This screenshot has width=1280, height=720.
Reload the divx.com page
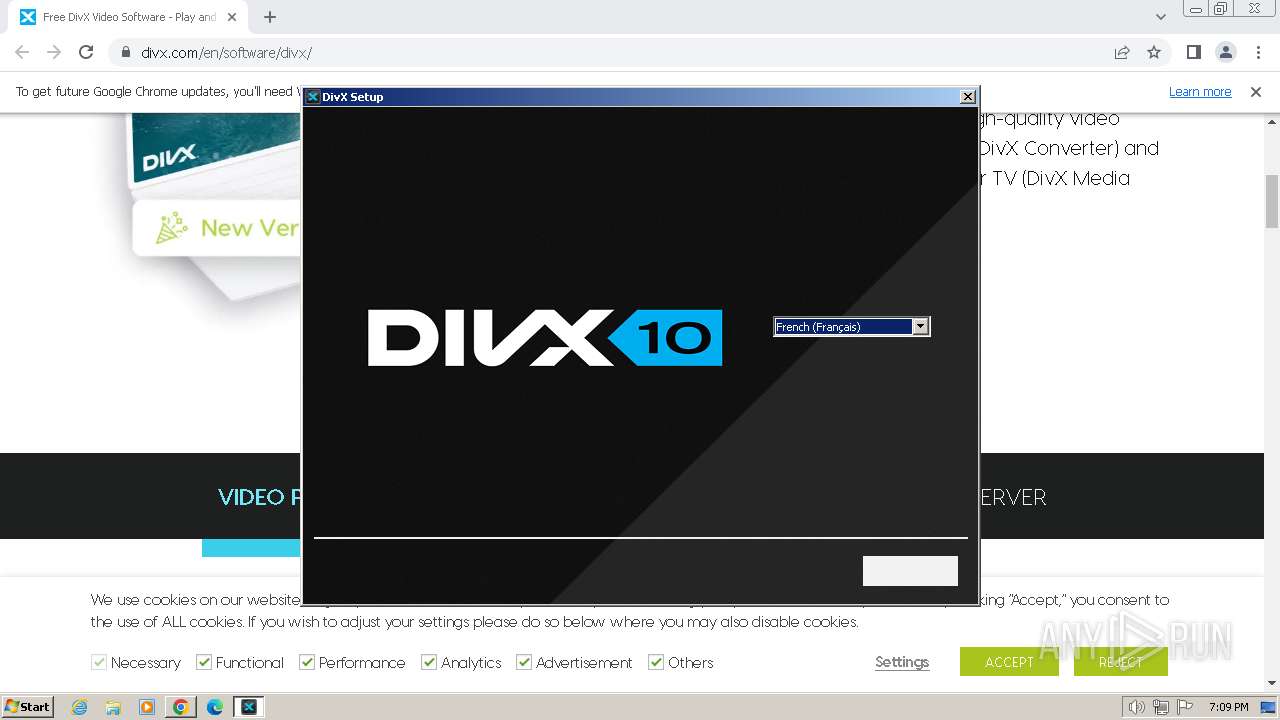tap(86, 52)
